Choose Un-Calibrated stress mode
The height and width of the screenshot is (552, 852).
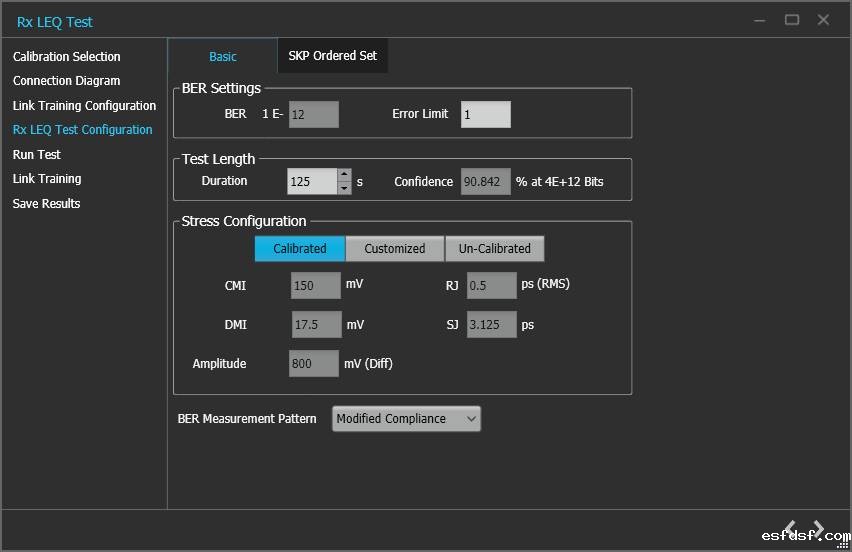(495, 249)
